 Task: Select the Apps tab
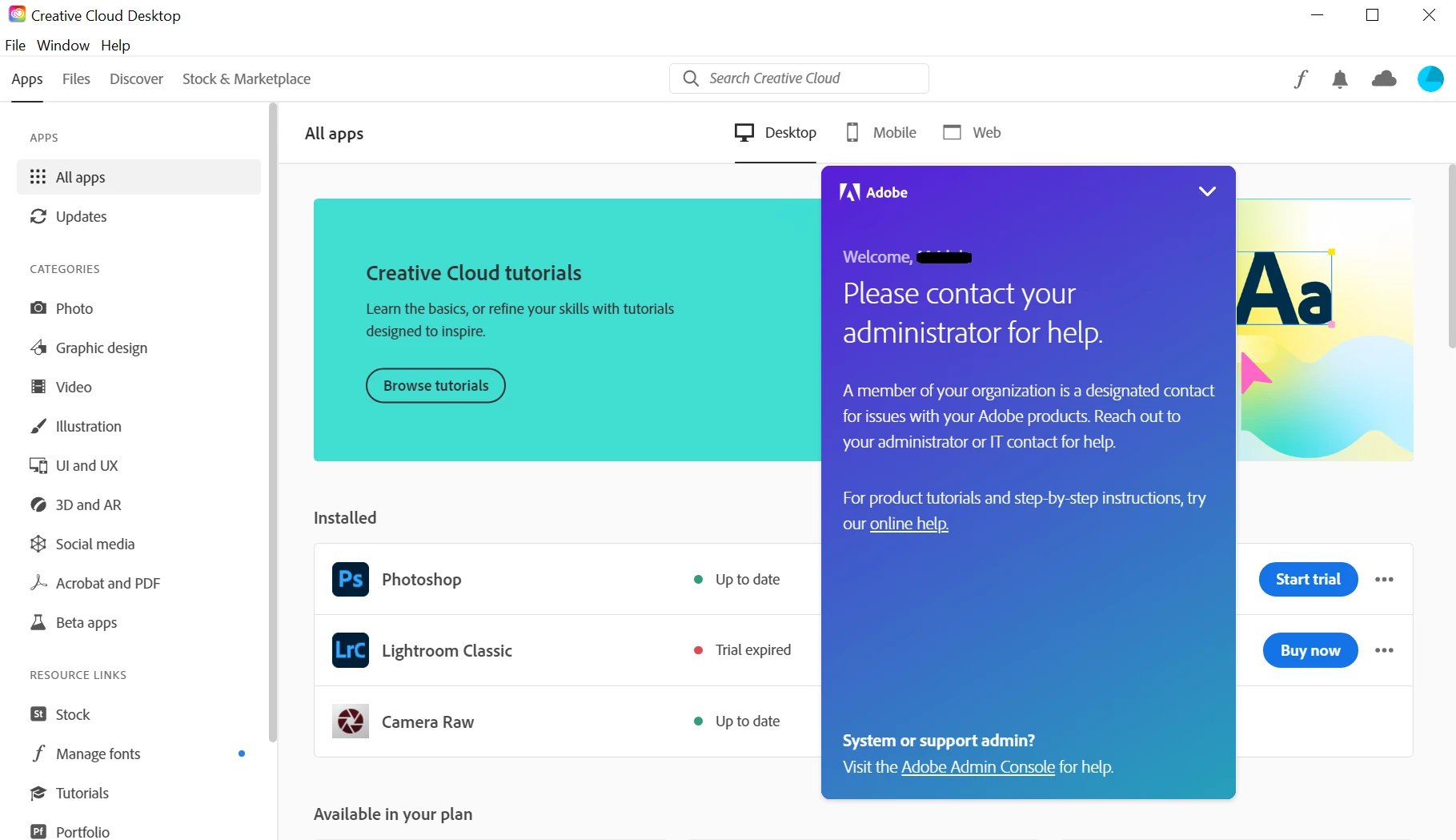tap(27, 78)
